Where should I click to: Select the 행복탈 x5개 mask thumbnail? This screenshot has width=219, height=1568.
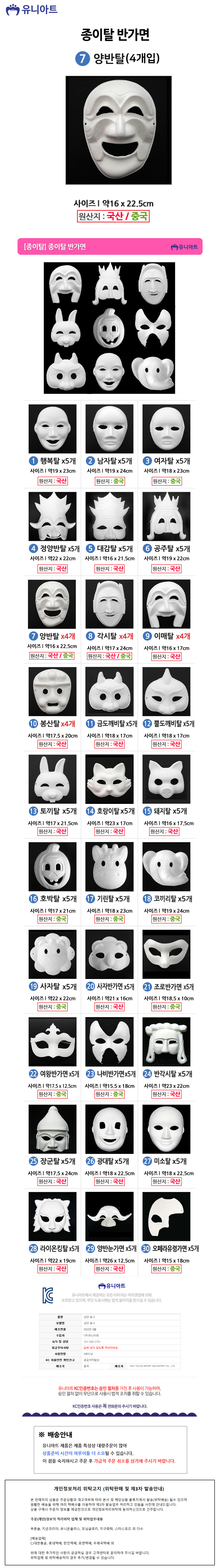pos(53,429)
